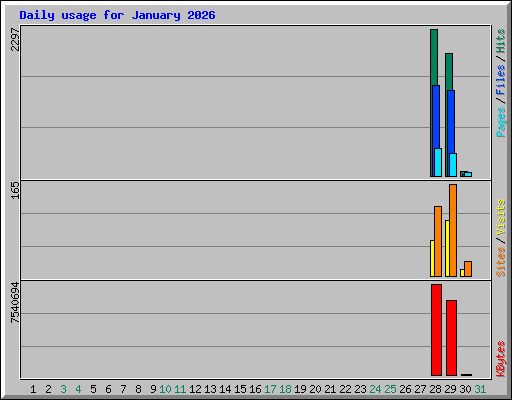The image size is (512, 400).
Task: Click the blue 'Files' legend label
Action: click(500, 80)
